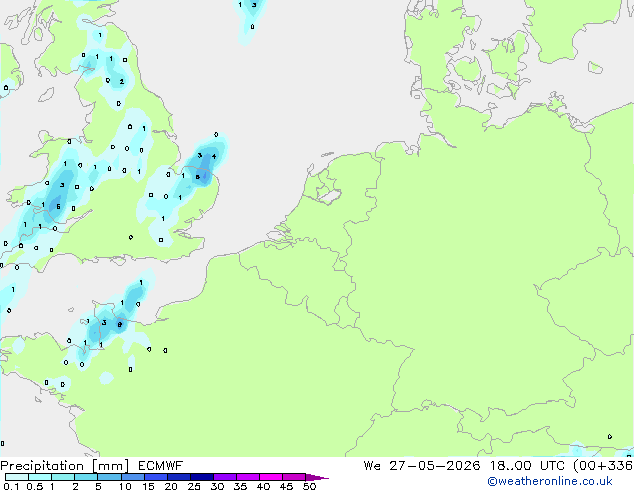Select the 35–40 mm legend color swatch

click(248, 477)
